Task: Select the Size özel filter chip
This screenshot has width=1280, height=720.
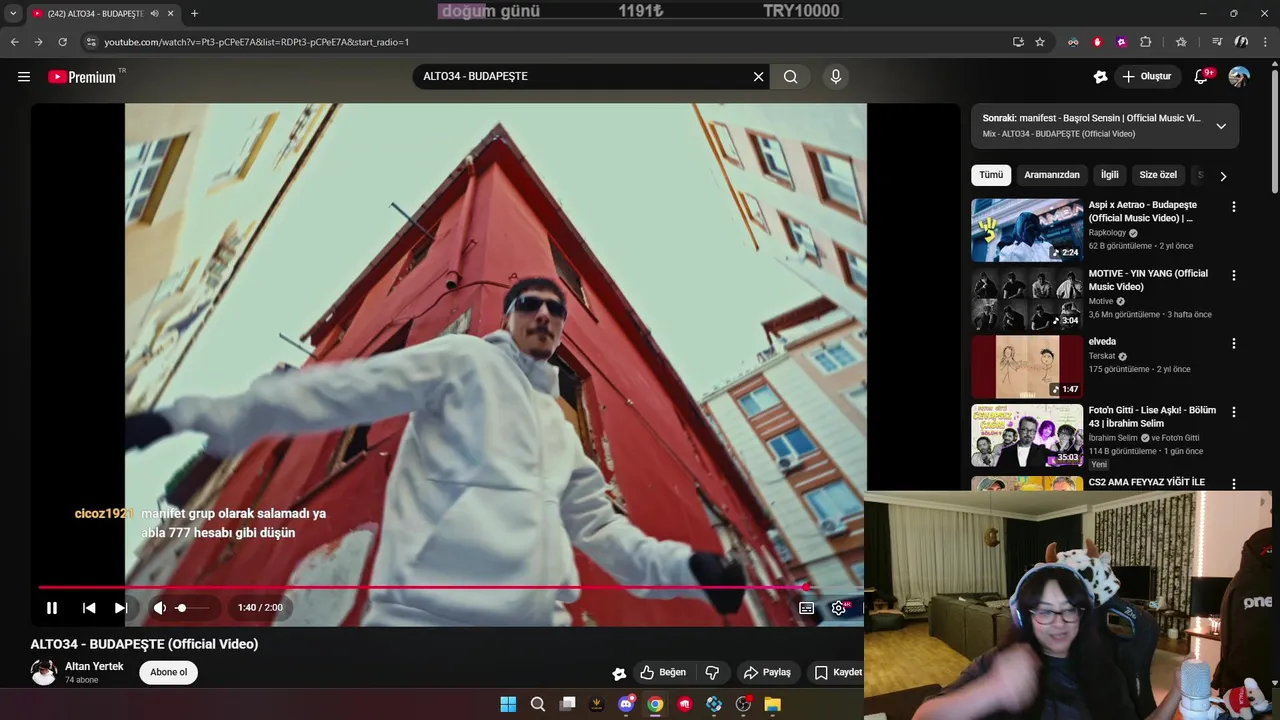Action: pos(1158,175)
